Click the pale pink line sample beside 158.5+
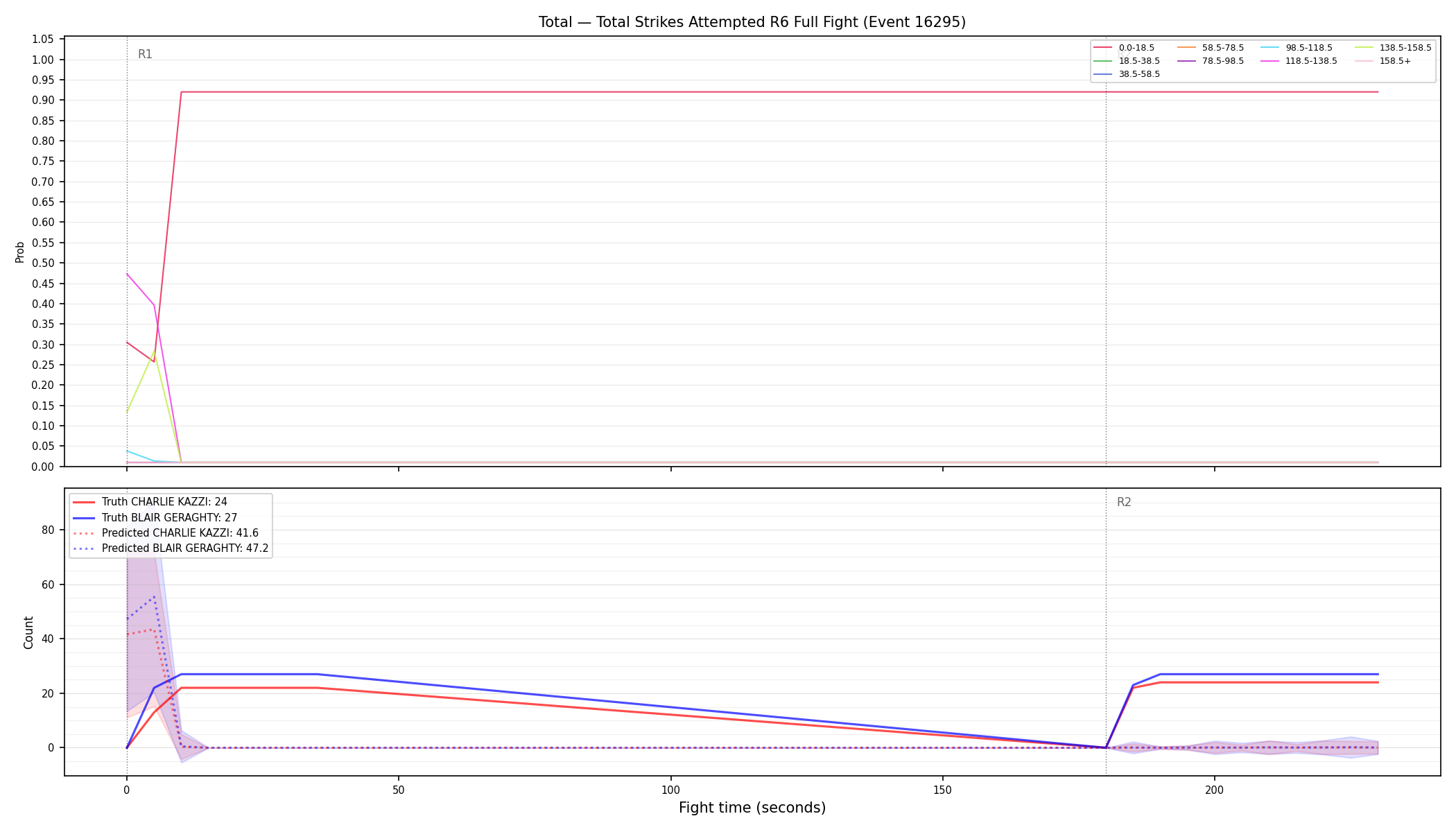 1364,61
